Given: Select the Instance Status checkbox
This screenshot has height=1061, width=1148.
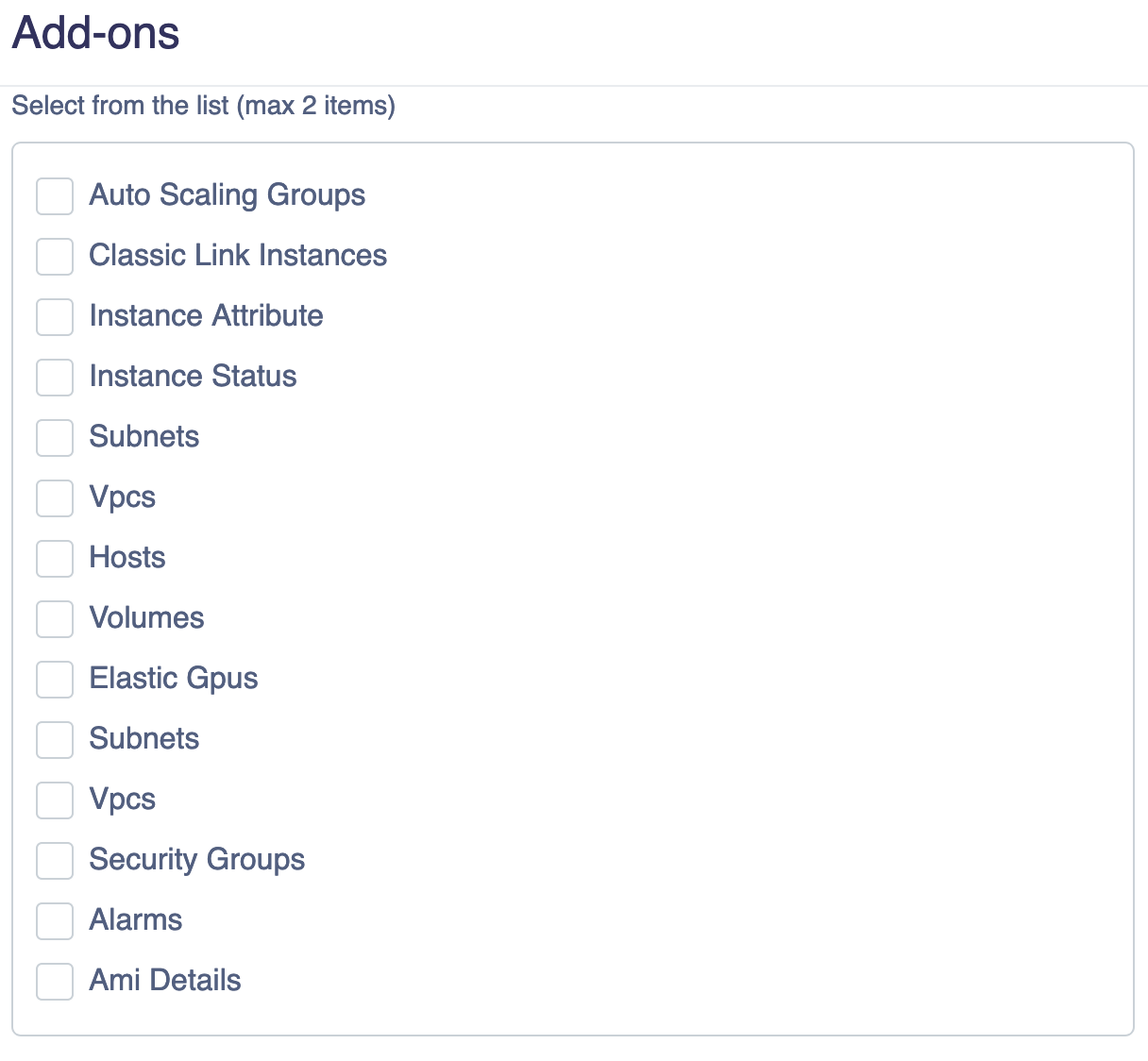Looking at the screenshot, I should pyautogui.click(x=55, y=378).
